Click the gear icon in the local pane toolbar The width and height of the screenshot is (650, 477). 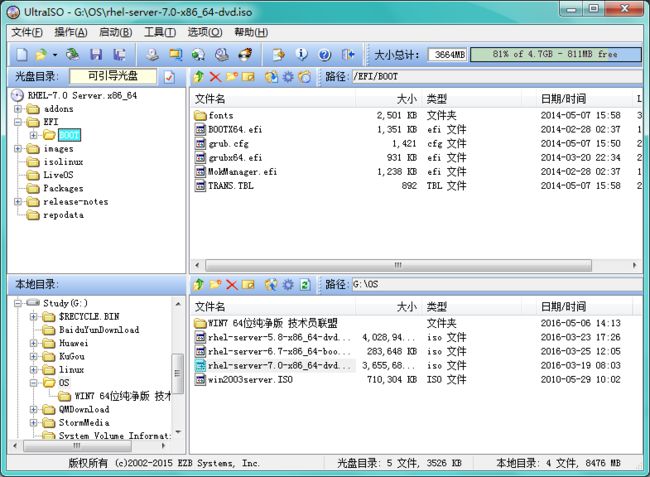288,284
